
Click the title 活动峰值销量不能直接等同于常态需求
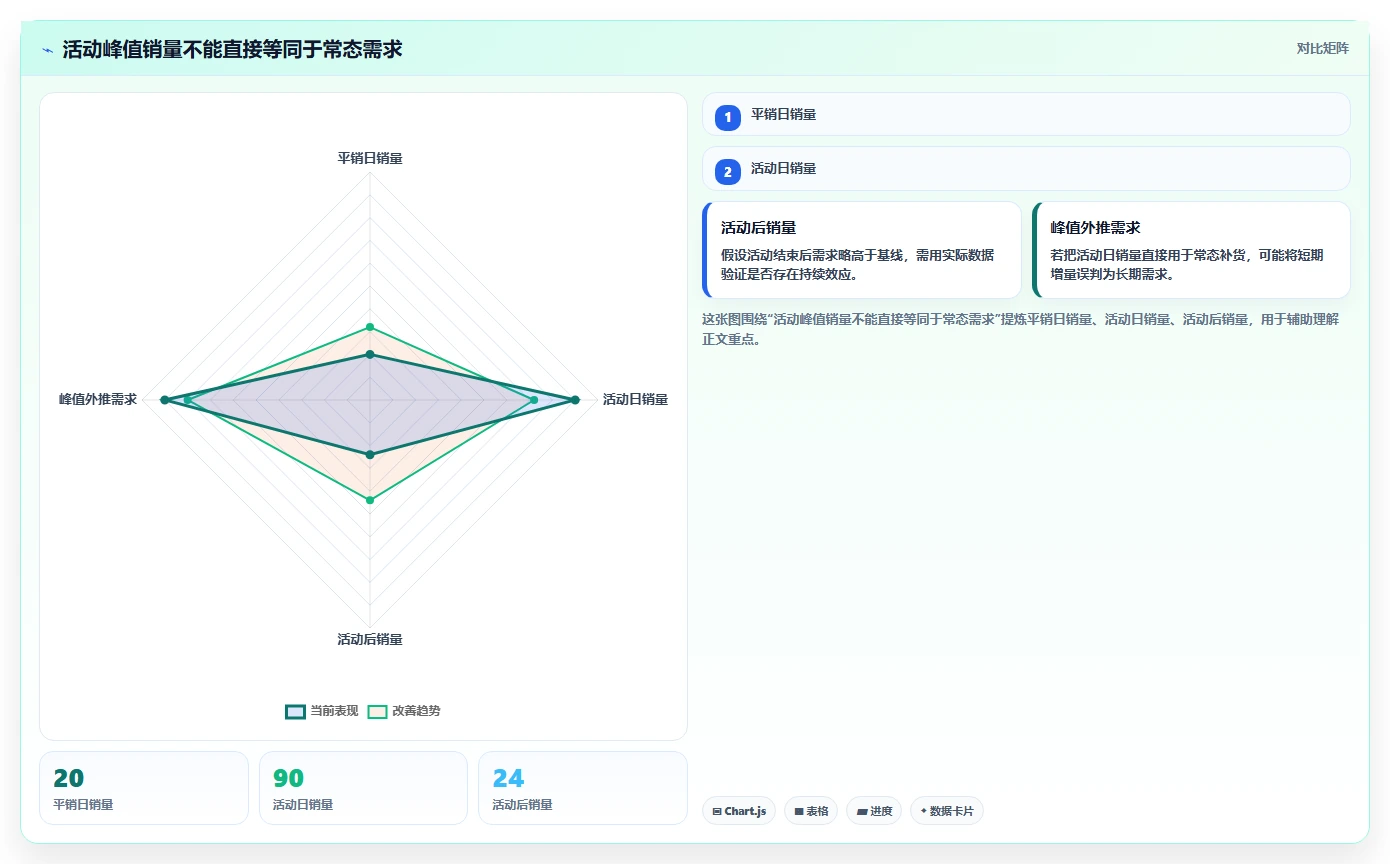point(232,50)
